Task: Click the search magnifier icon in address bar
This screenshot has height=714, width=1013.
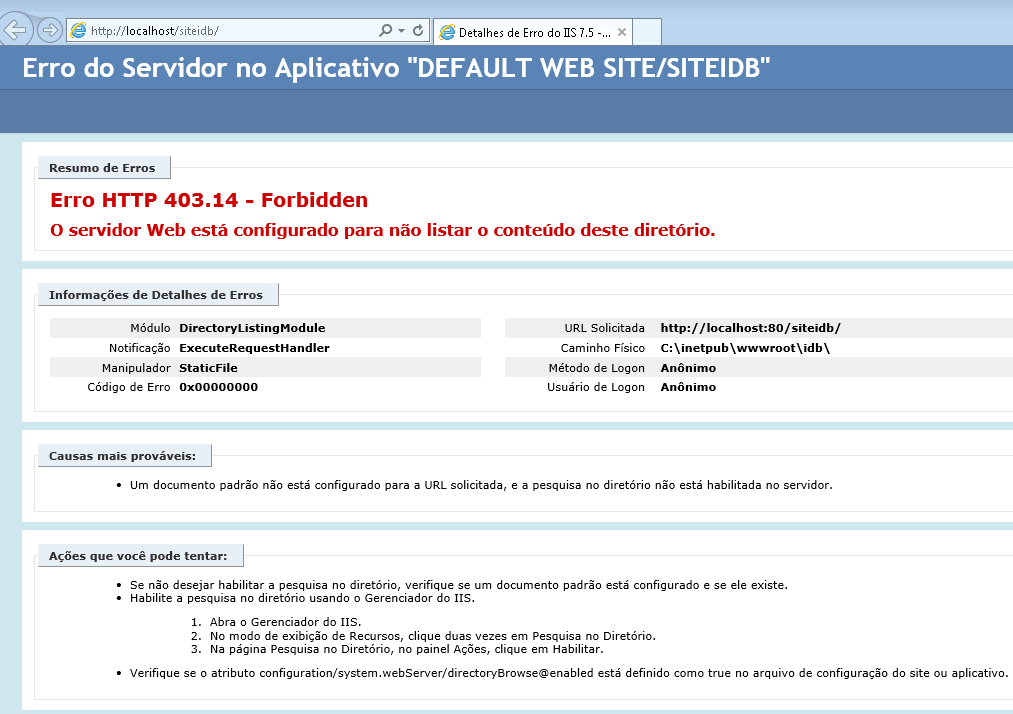Action: pos(386,30)
